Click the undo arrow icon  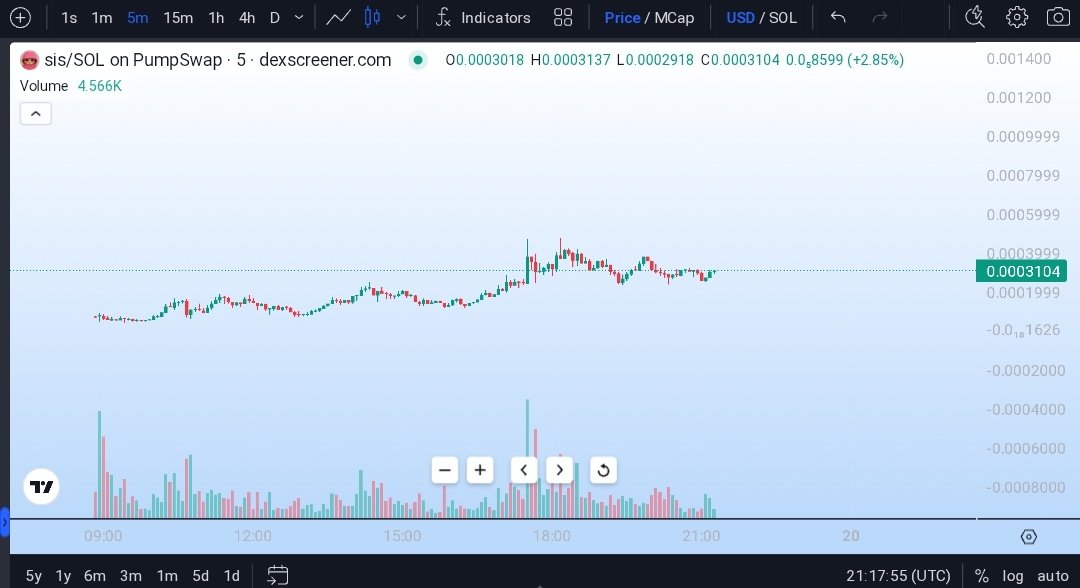838,17
